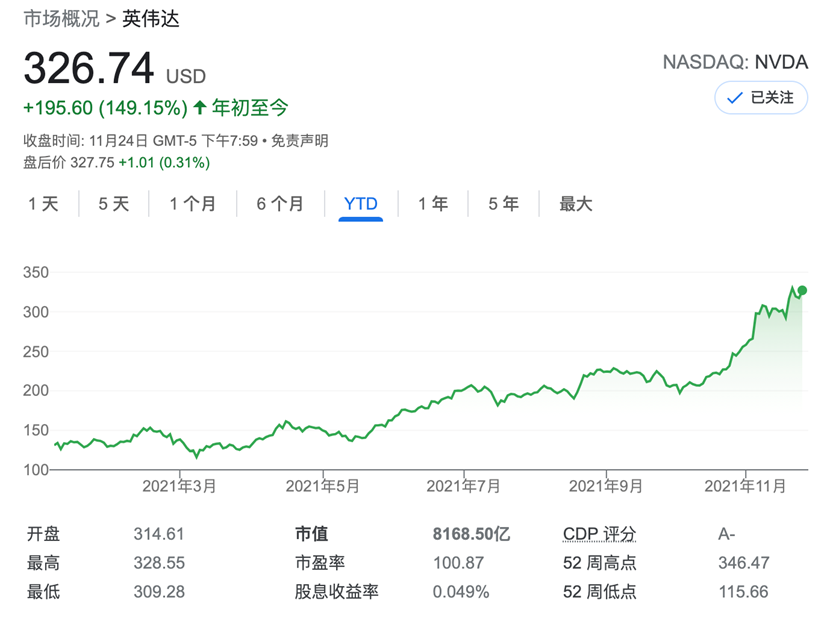The height and width of the screenshot is (618, 830).
Task: Click the 350 y-axis label
Action: [x=35, y=272]
